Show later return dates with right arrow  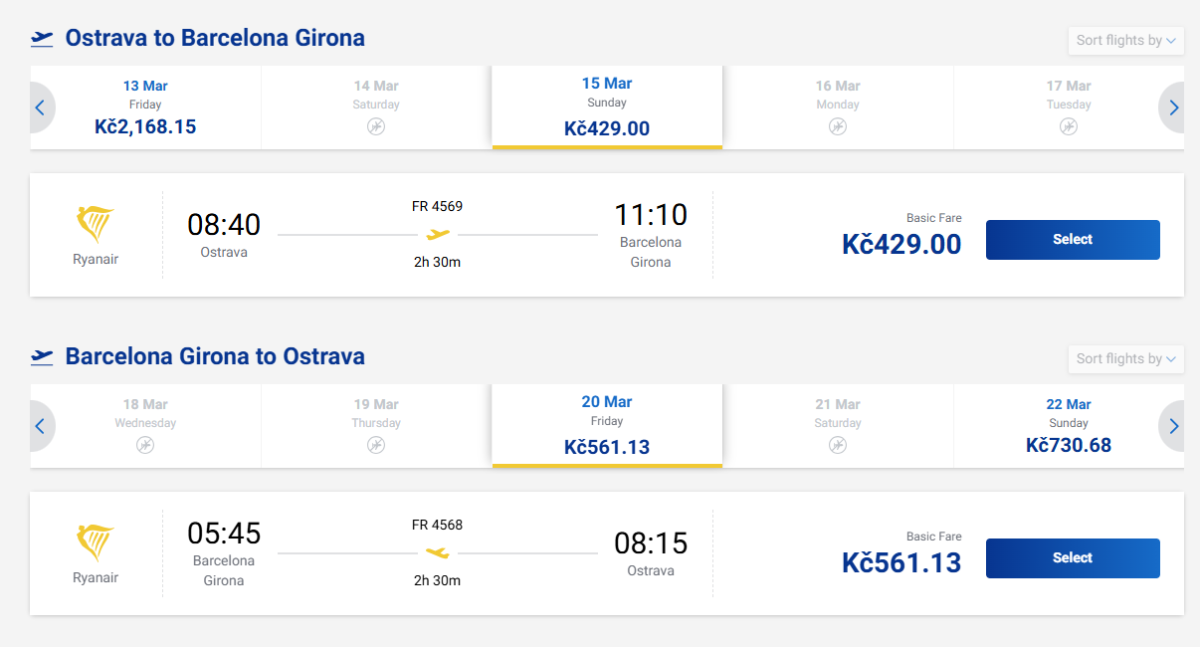(x=1173, y=426)
